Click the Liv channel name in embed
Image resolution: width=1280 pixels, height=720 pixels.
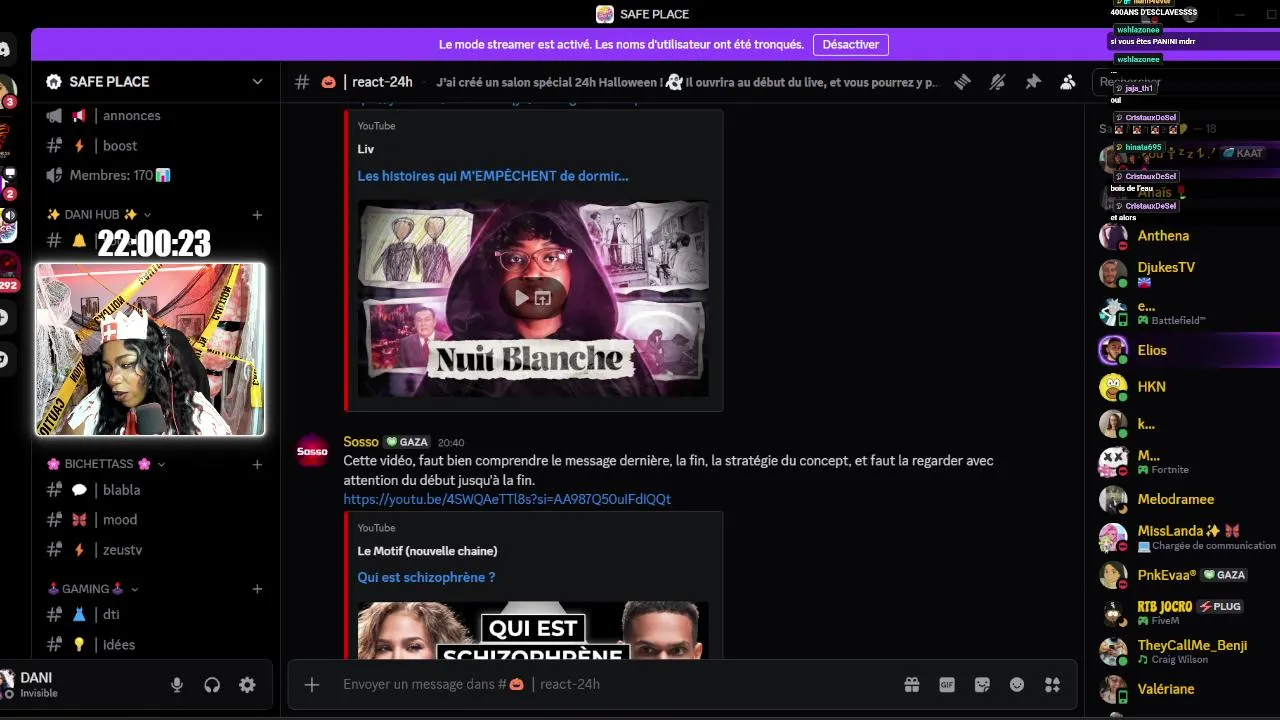[x=366, y=149]
